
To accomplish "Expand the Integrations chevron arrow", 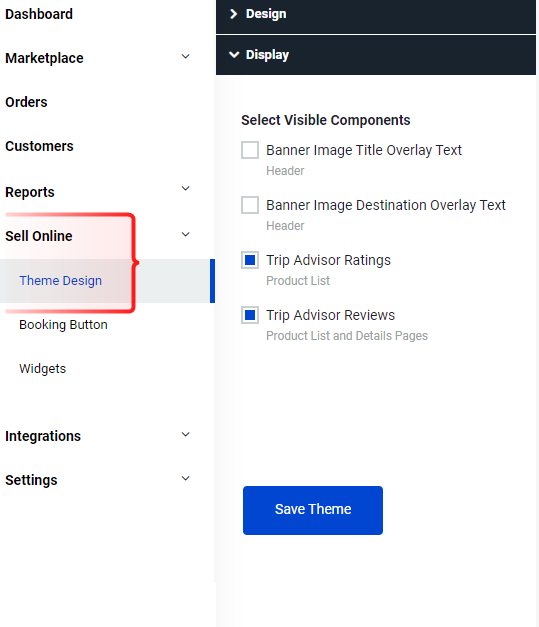I will pos(186,434).
